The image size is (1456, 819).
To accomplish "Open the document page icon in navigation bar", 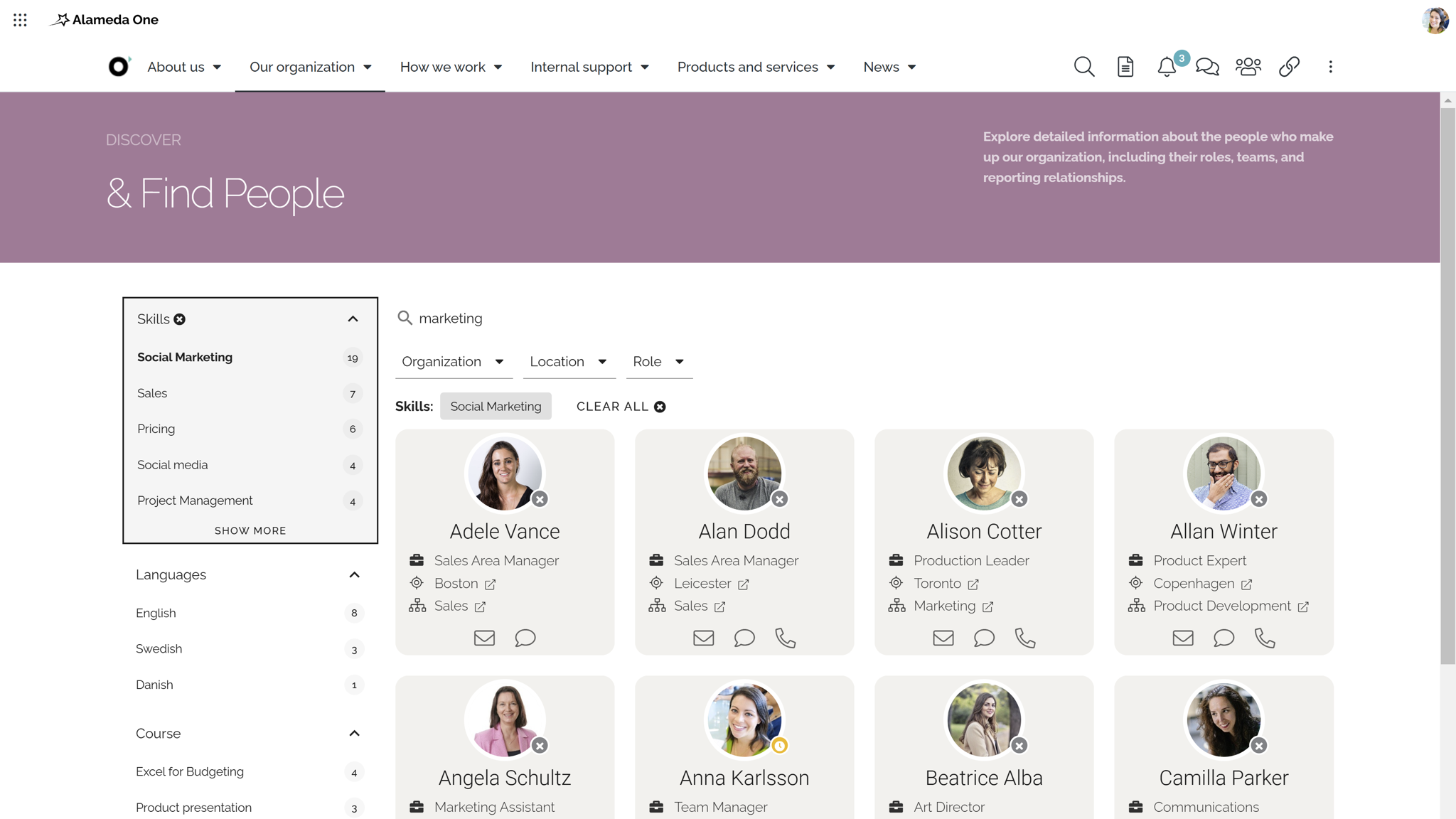I will pyautogui.click(x=1125, y=67).
